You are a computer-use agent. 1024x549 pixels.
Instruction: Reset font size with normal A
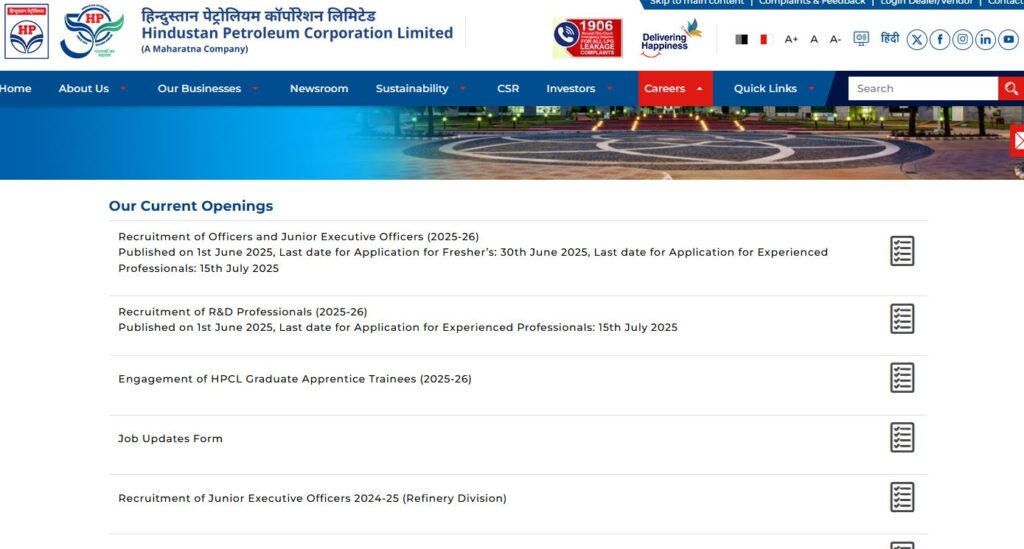(x=814, y=39)
